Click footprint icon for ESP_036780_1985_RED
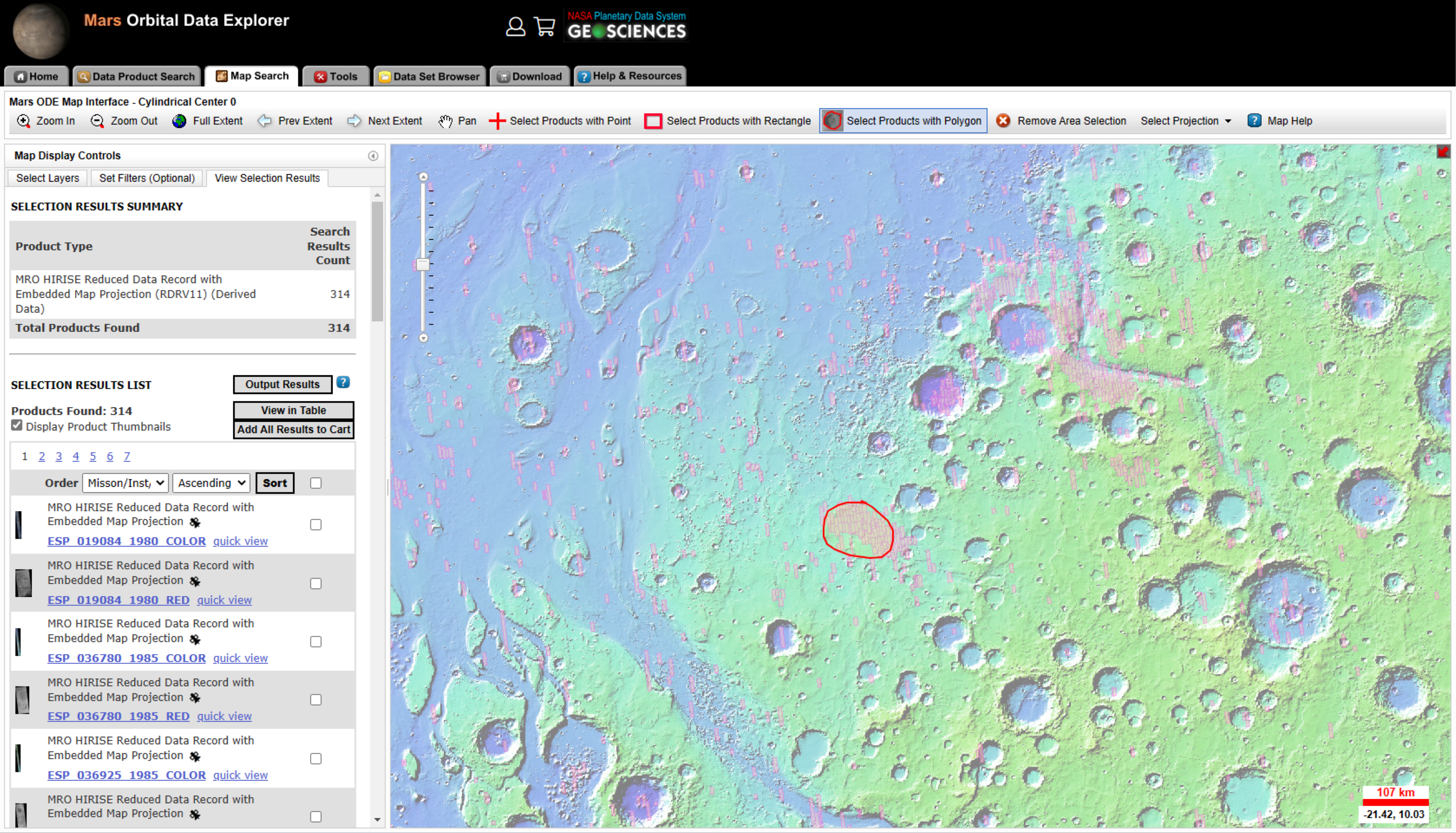1456x833 pixels. 195,697
